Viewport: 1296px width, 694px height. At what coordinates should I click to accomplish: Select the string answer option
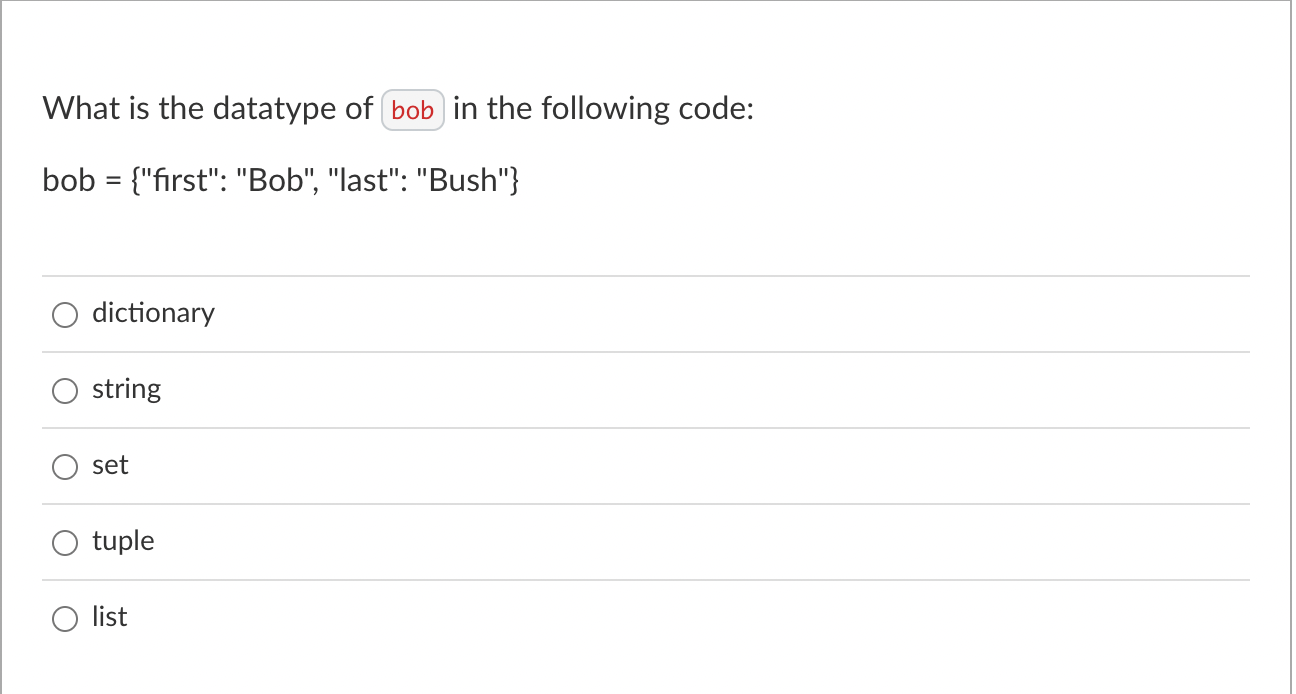65,390
